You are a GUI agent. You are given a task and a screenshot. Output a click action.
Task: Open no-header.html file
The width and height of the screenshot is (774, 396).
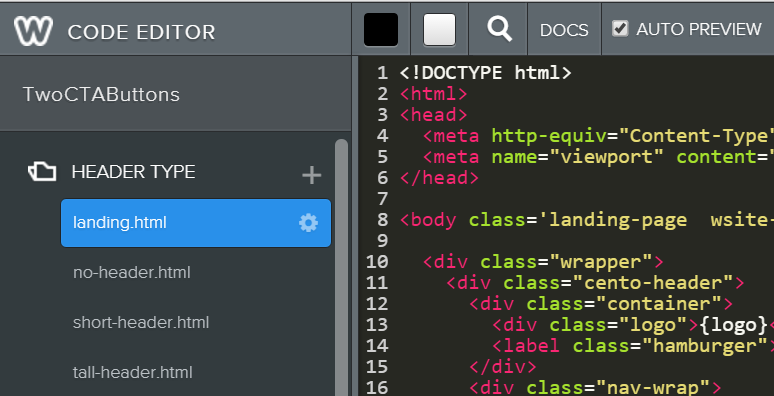click(132, 273)
